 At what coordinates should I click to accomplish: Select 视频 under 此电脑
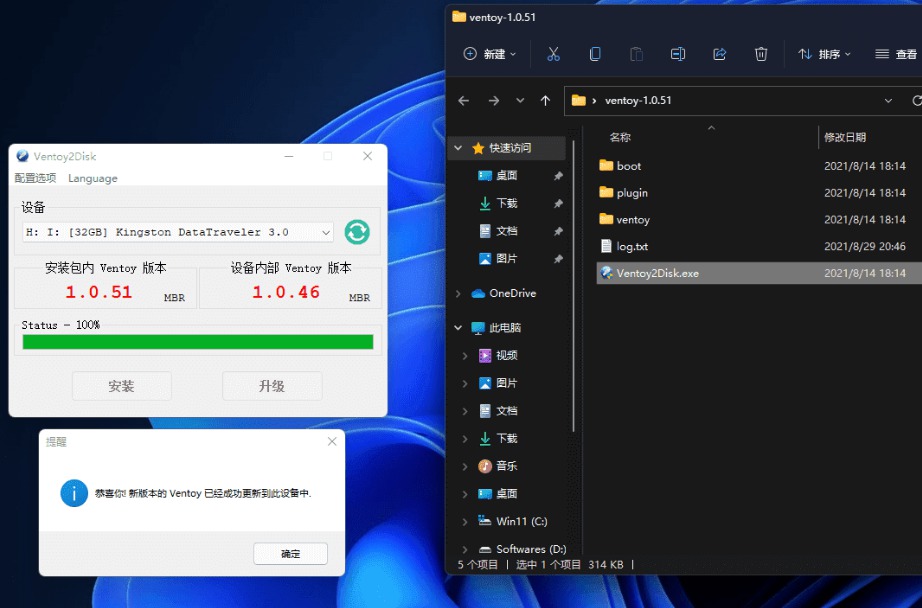click(x=506, y=355)
